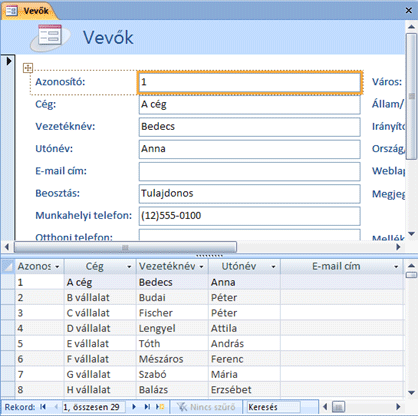Select row 5 E vállalat cell
Image resolution: width=418 pixels, height=416 pixels.
coord(100,344)
